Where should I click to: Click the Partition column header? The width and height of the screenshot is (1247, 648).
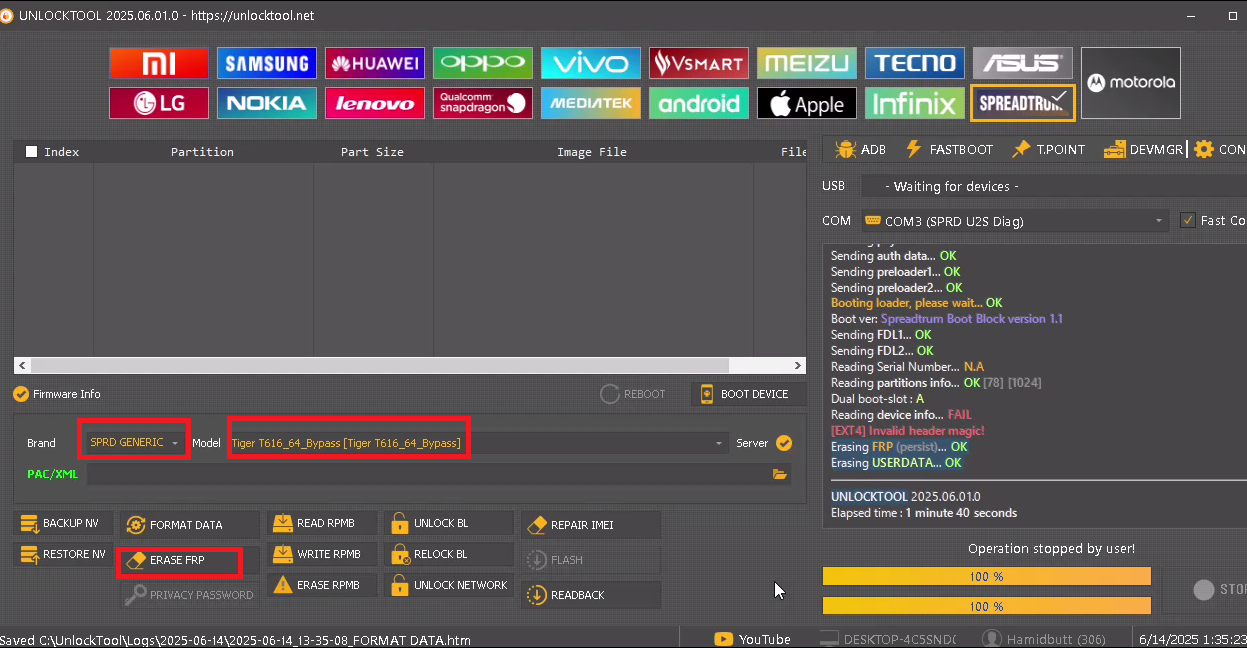click(202, 152)
